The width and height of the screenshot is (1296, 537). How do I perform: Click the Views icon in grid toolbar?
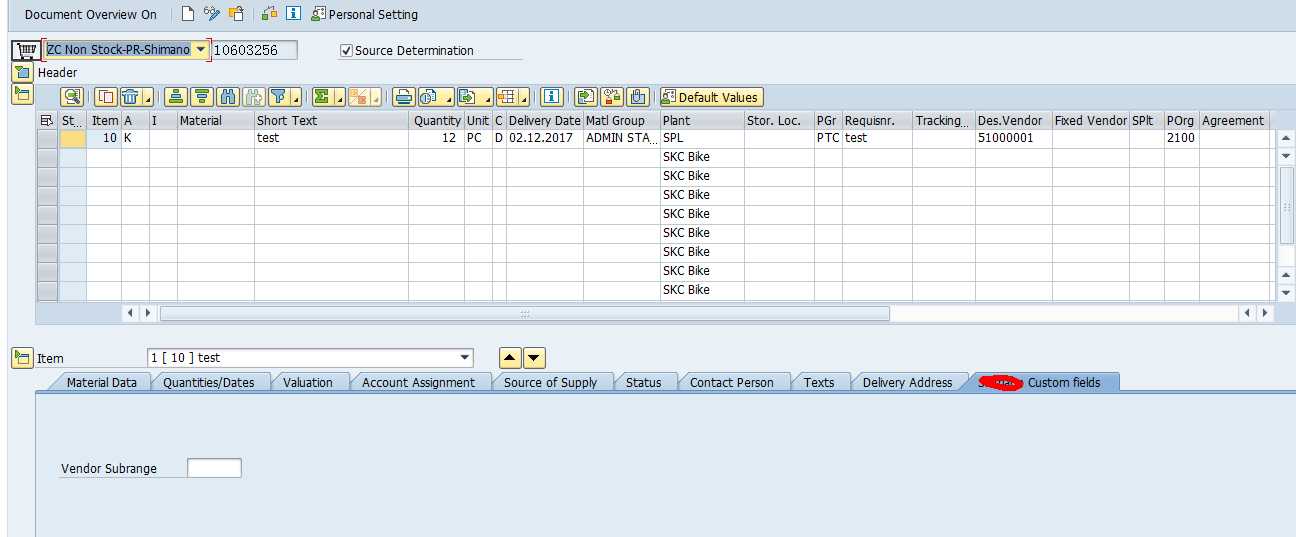click(430, 97)
